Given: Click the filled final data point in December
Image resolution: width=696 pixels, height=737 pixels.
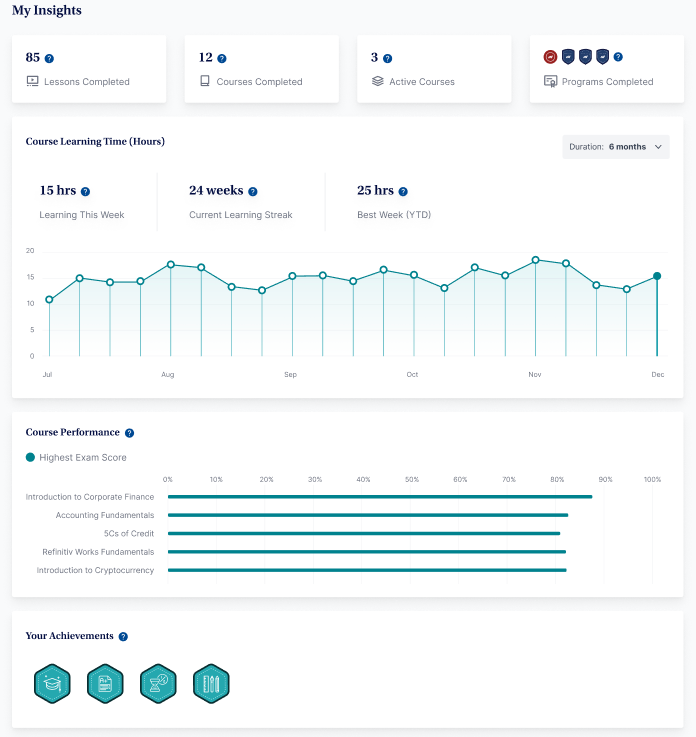Looking at the screenshot, I should pos(657,276).
